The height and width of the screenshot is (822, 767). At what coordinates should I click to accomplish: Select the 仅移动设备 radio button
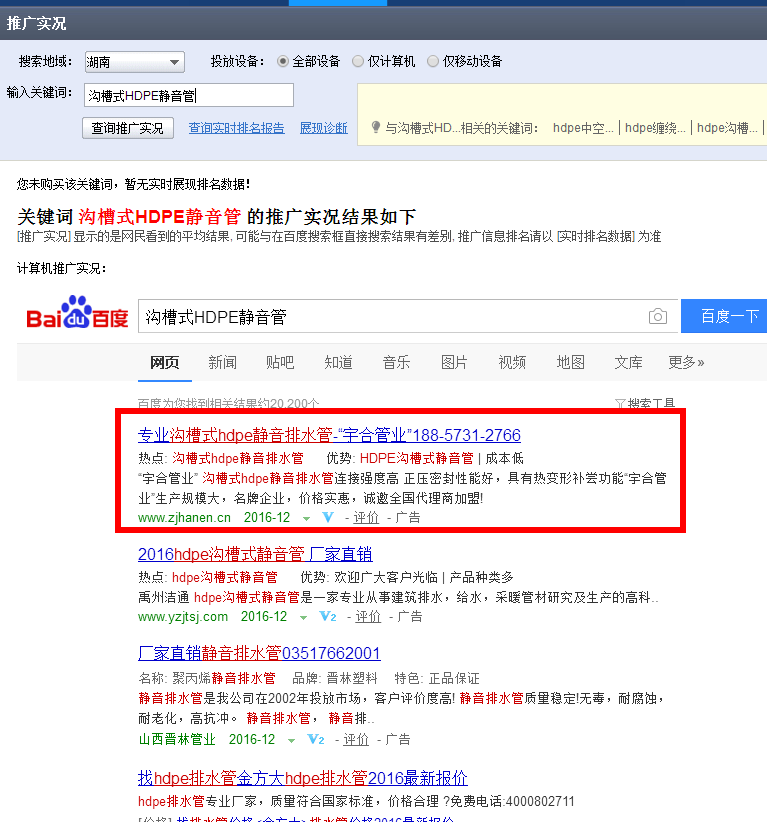click(433, 61)
